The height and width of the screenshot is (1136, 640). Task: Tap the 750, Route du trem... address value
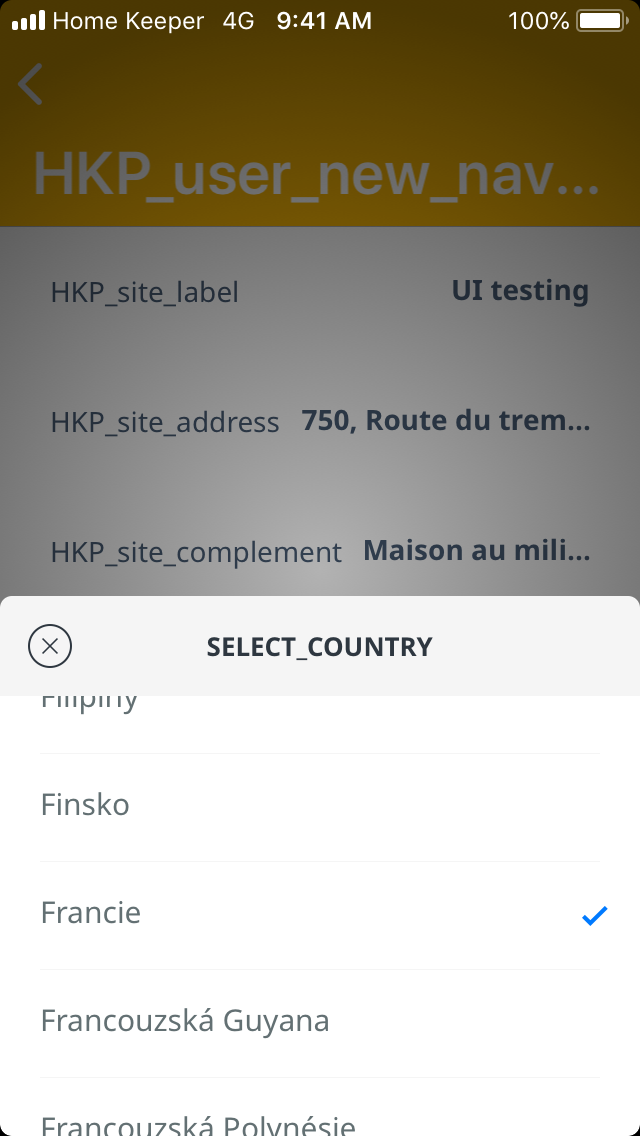tap(446, 421)
